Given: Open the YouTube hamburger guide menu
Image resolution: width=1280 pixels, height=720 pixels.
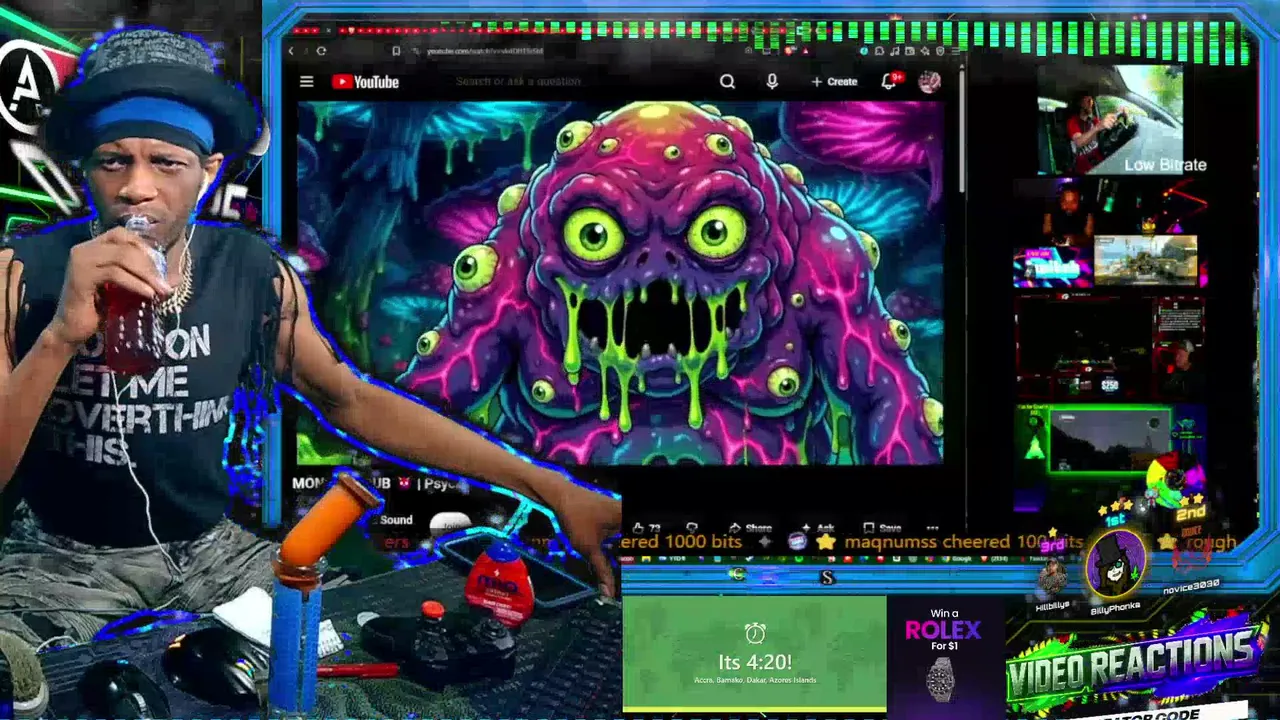Looking at the screenshot, I should tap(307, 82).
